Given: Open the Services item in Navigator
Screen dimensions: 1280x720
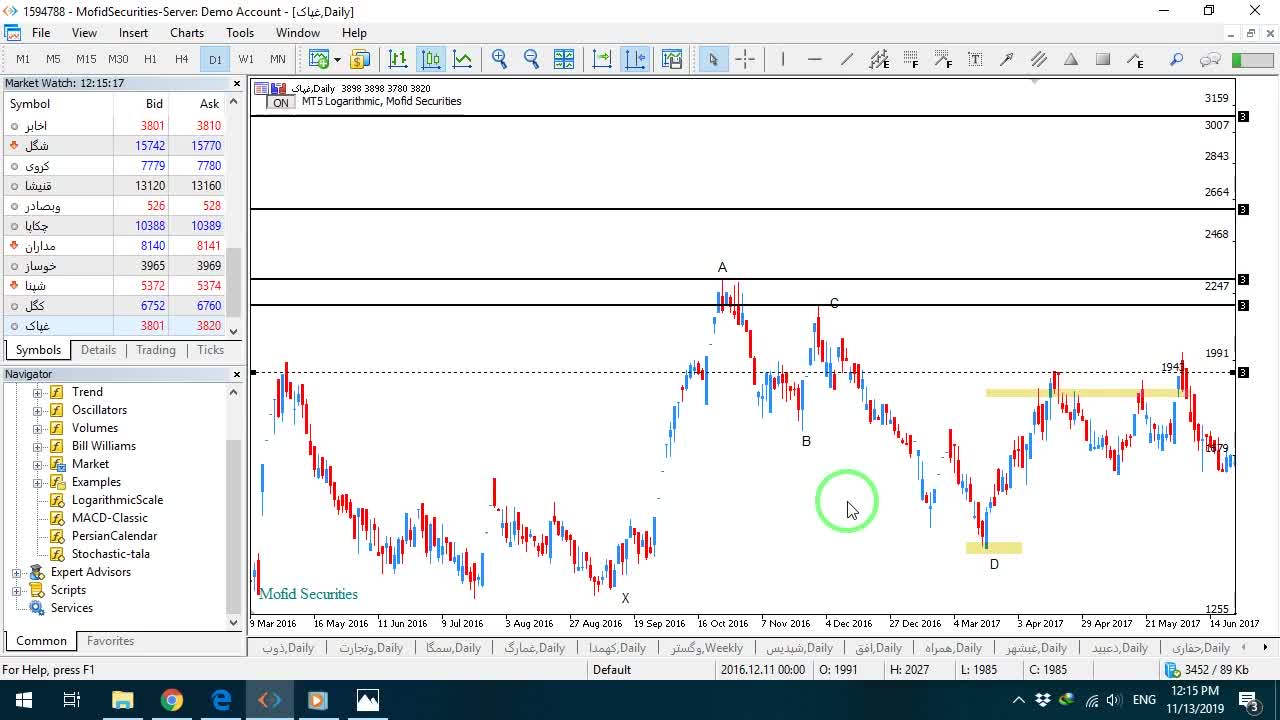Looking at the screenshot, I should coord(72,608).
